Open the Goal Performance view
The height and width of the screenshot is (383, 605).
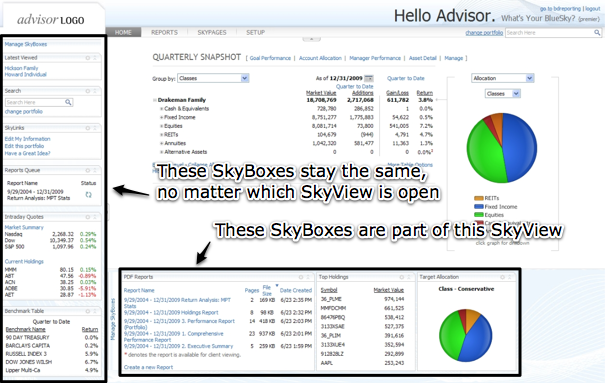click(270, 58)
